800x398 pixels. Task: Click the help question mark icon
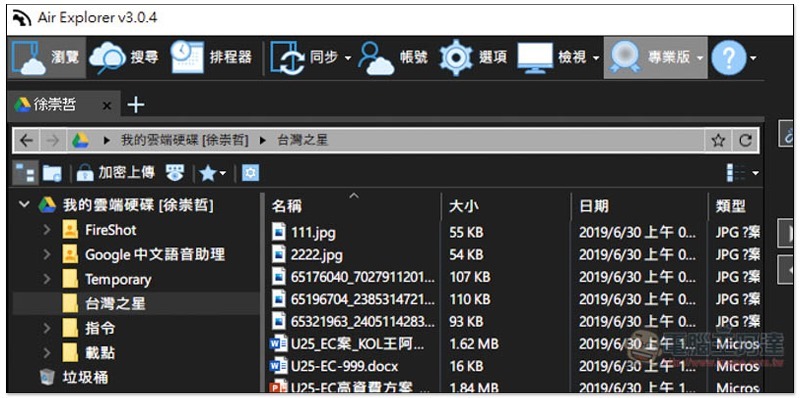point(729,58)
